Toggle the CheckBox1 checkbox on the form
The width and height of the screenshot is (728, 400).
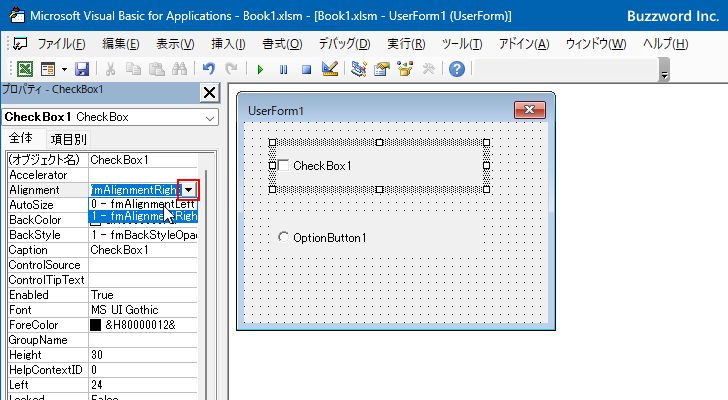(x=284, y=166)
